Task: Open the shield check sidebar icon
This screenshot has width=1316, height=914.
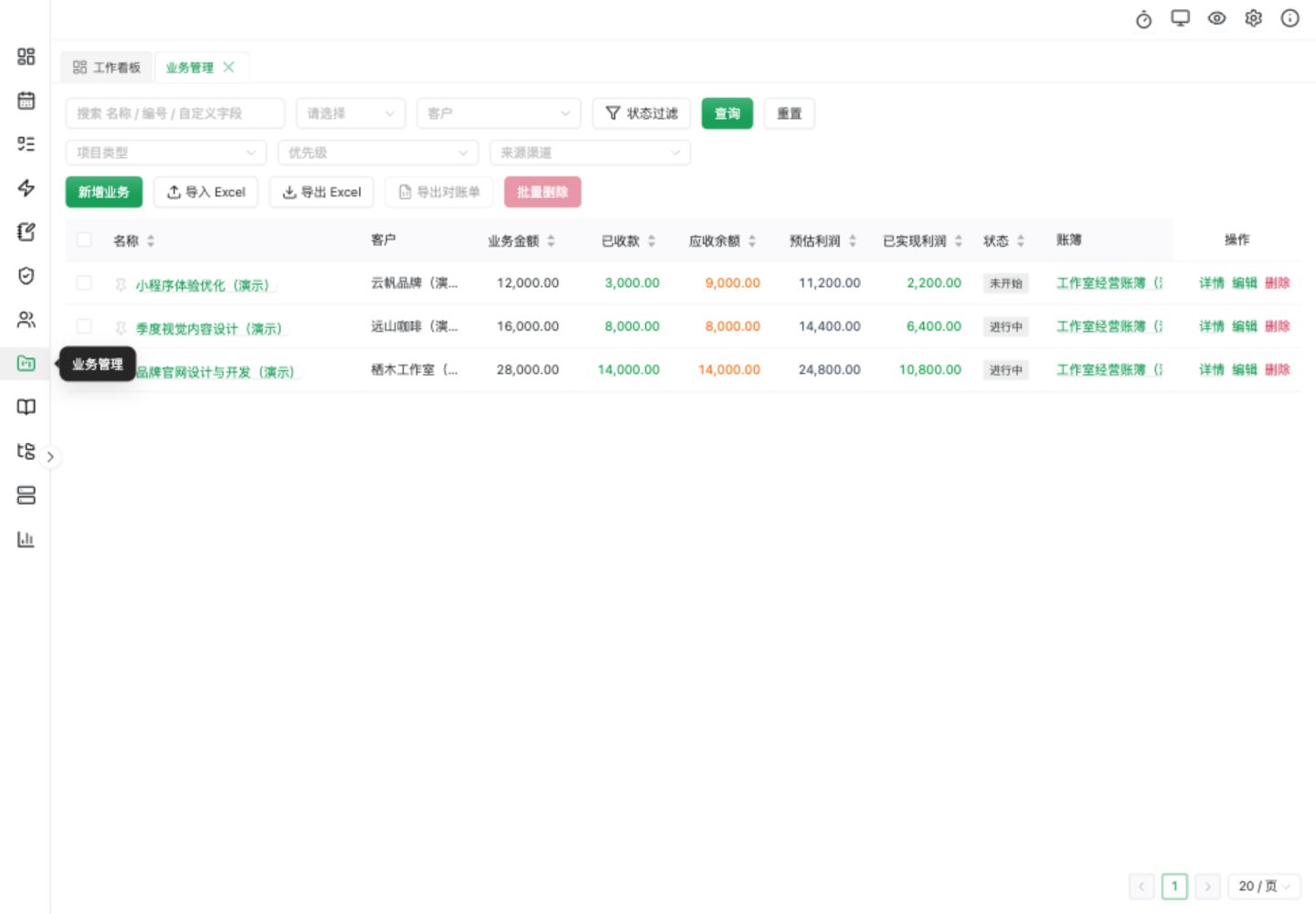Action: point(26,276)
